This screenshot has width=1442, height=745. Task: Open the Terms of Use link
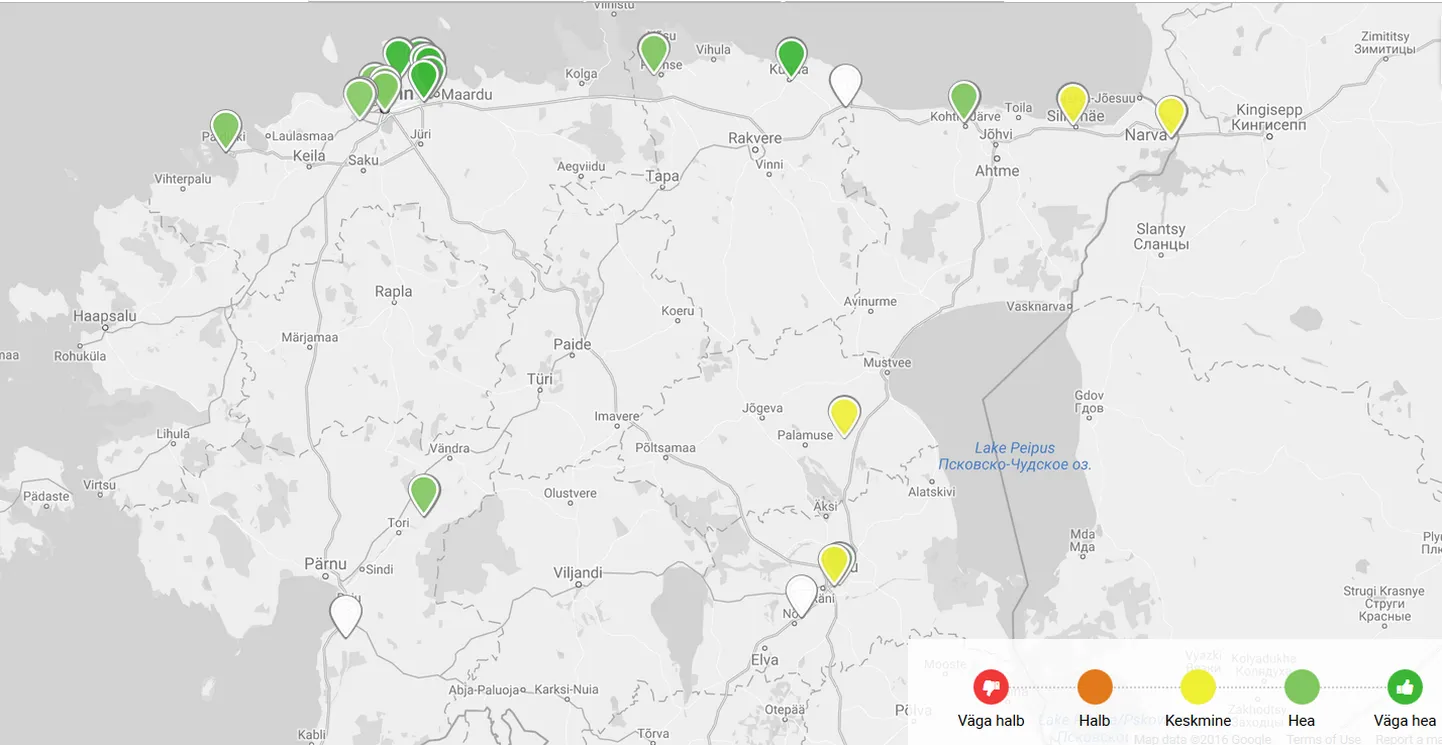point(1323,739)
